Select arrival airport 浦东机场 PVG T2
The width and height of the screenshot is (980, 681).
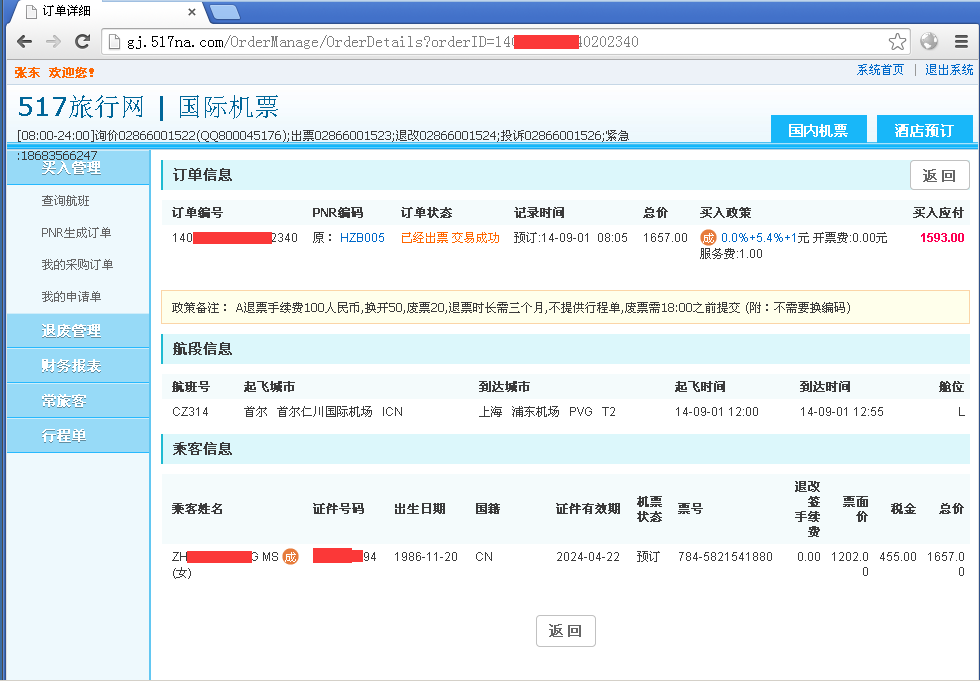pyautogui.click(x=563, y=412)
